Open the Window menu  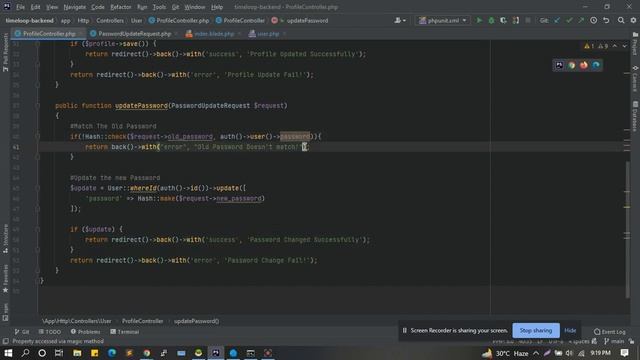point(195,7)
